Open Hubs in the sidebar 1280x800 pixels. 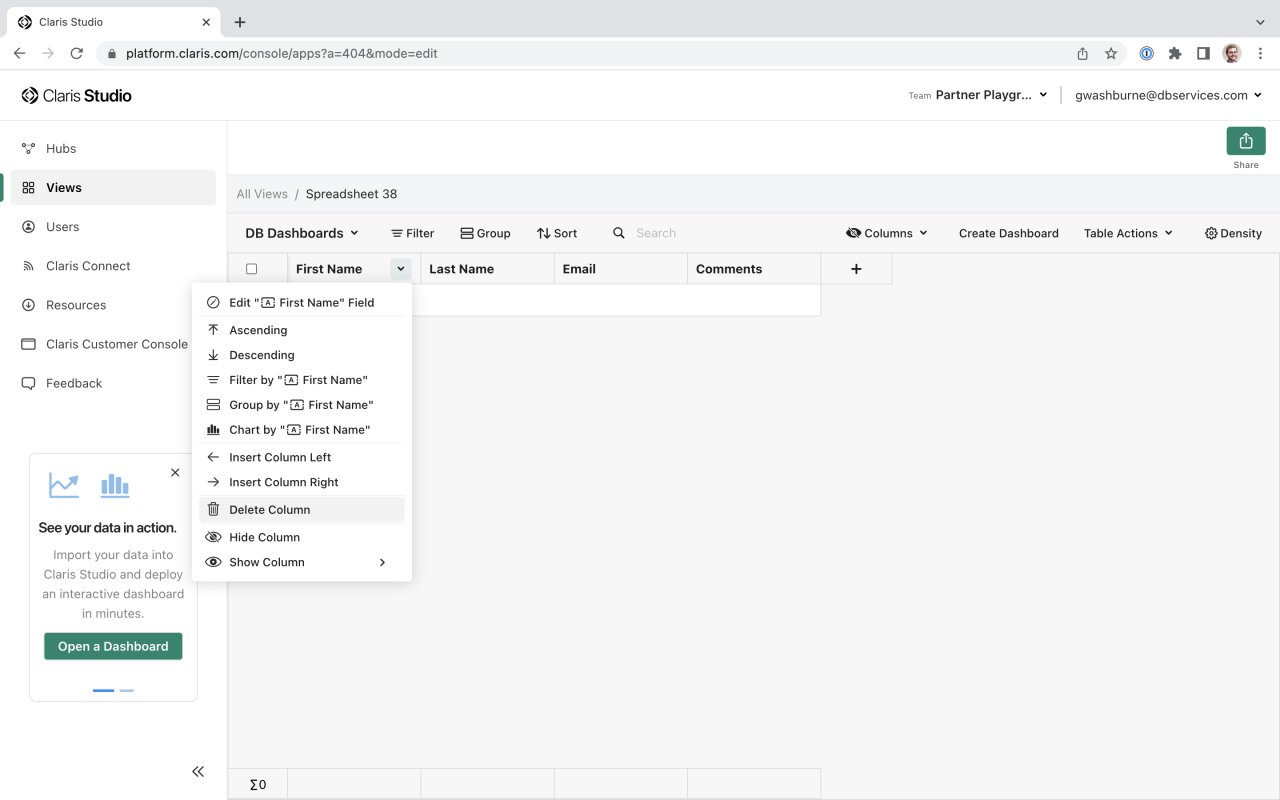click(113, 148)
